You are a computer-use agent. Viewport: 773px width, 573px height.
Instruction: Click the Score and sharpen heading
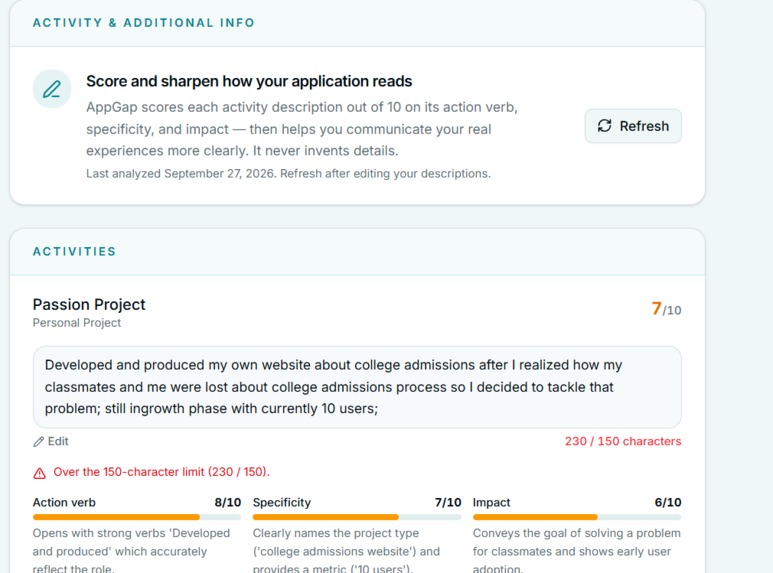[249, 81]
